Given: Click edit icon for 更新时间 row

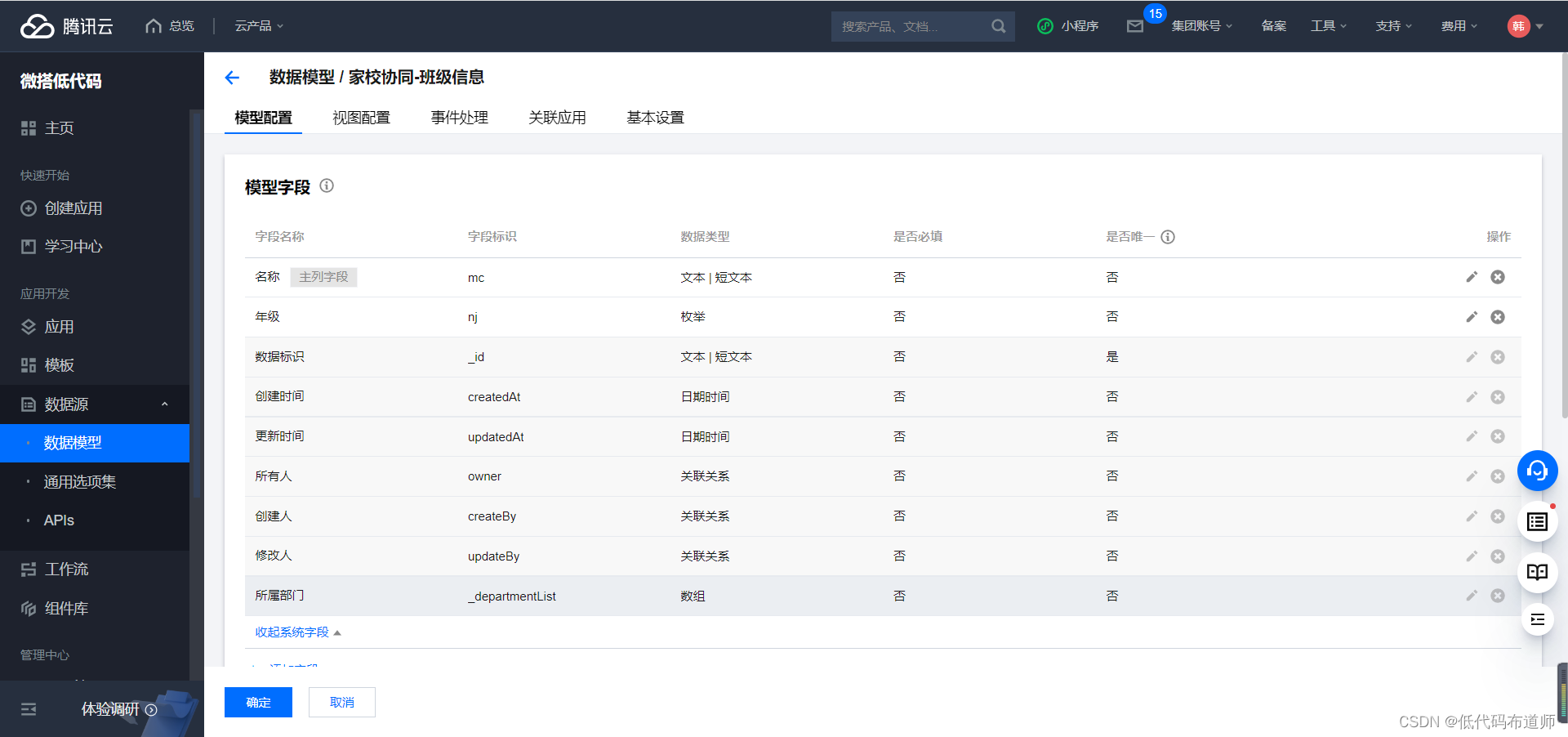Looking at the screenshot, I should 1472,436.
